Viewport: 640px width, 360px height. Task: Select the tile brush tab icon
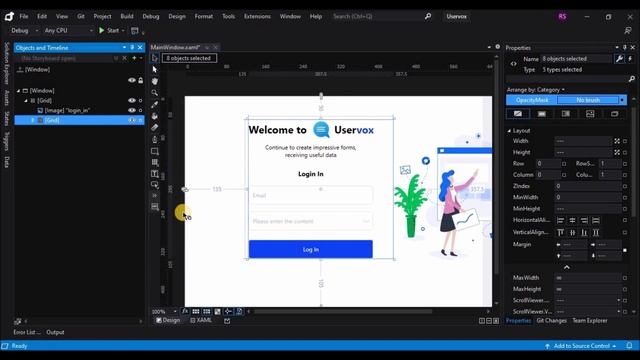pos(590,114)
